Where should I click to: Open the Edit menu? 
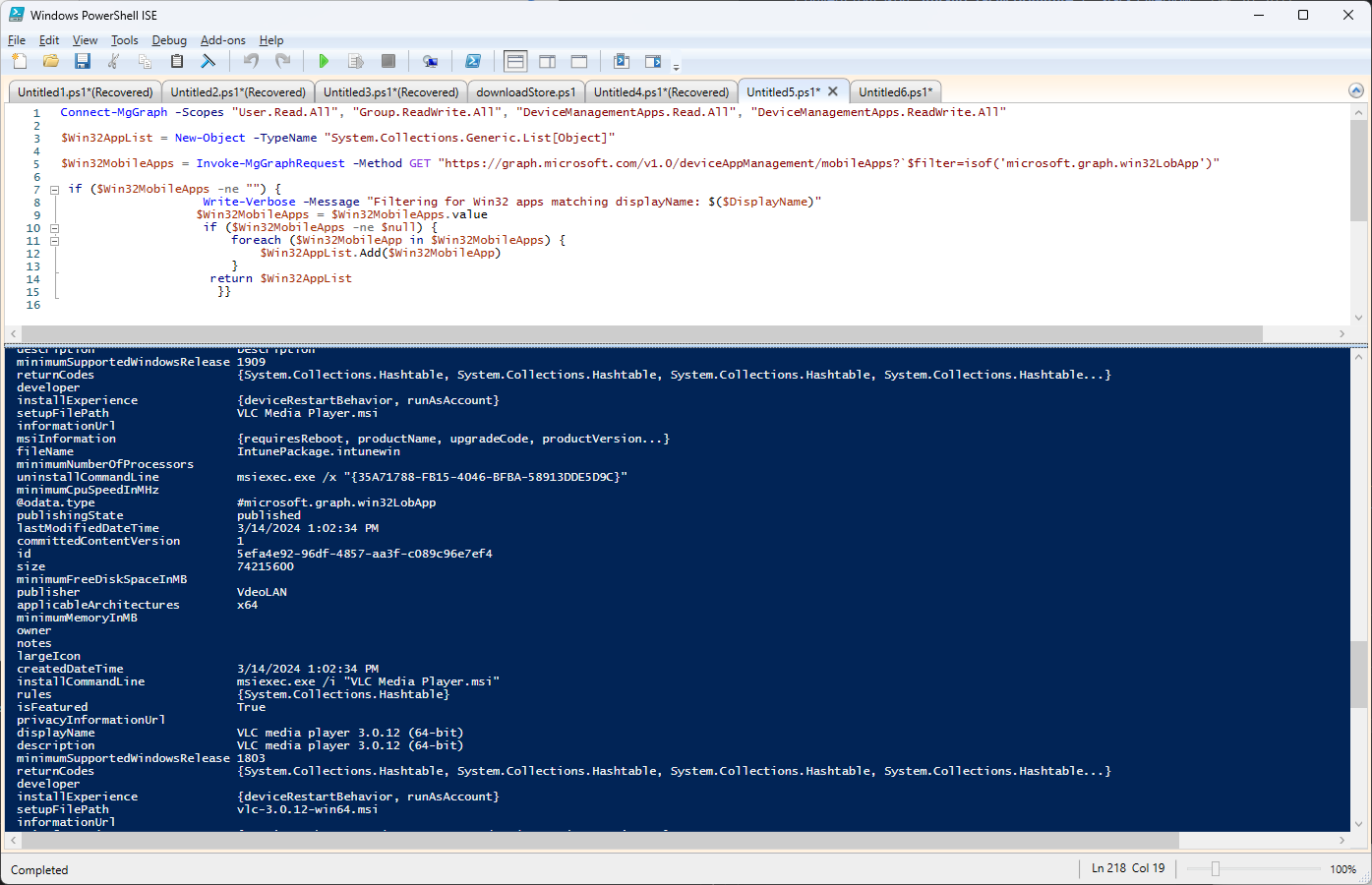[49, 40]
